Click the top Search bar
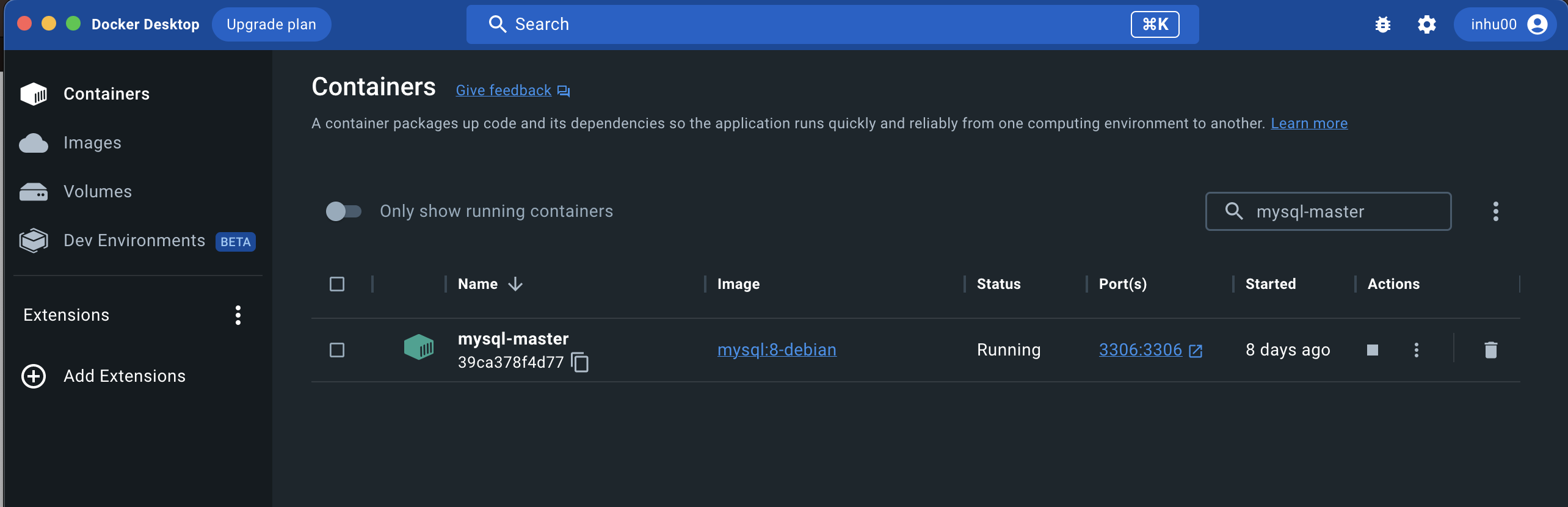Image resolution: width=1568 pixels, height=507 pixels. tap(832, 24)
